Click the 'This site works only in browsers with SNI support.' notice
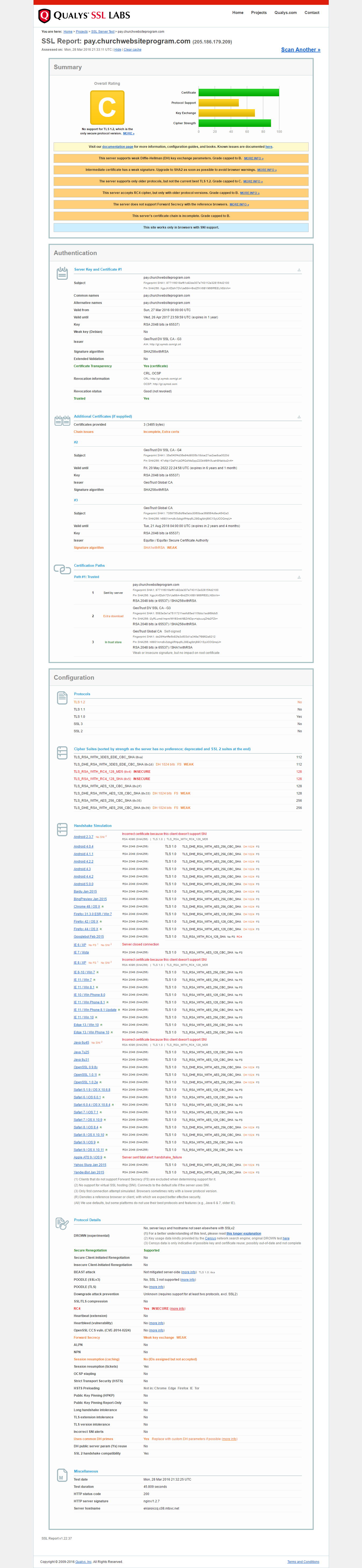The width and height of the screenshot is (362, 1568). tap(181, 228)
